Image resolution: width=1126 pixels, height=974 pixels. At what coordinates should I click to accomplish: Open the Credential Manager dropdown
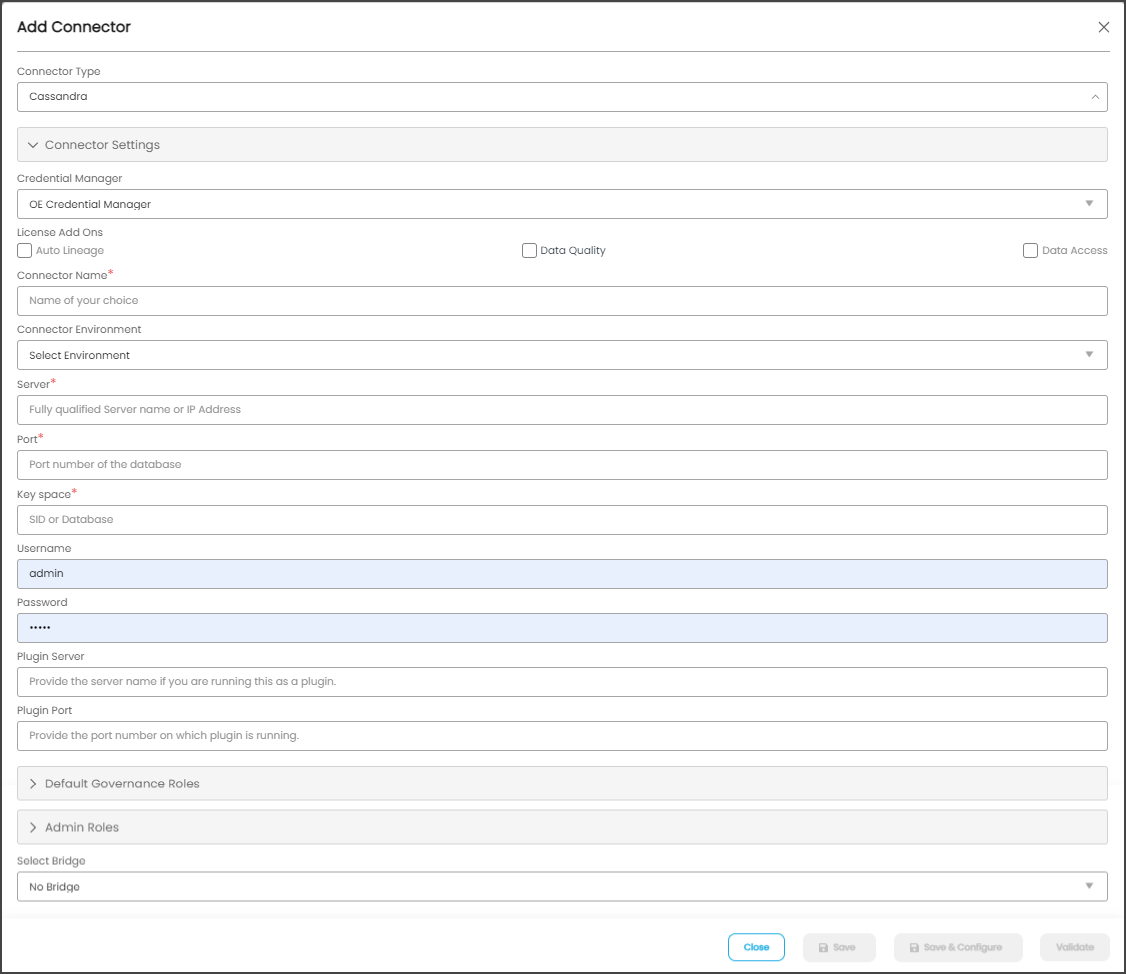(562, 204)
